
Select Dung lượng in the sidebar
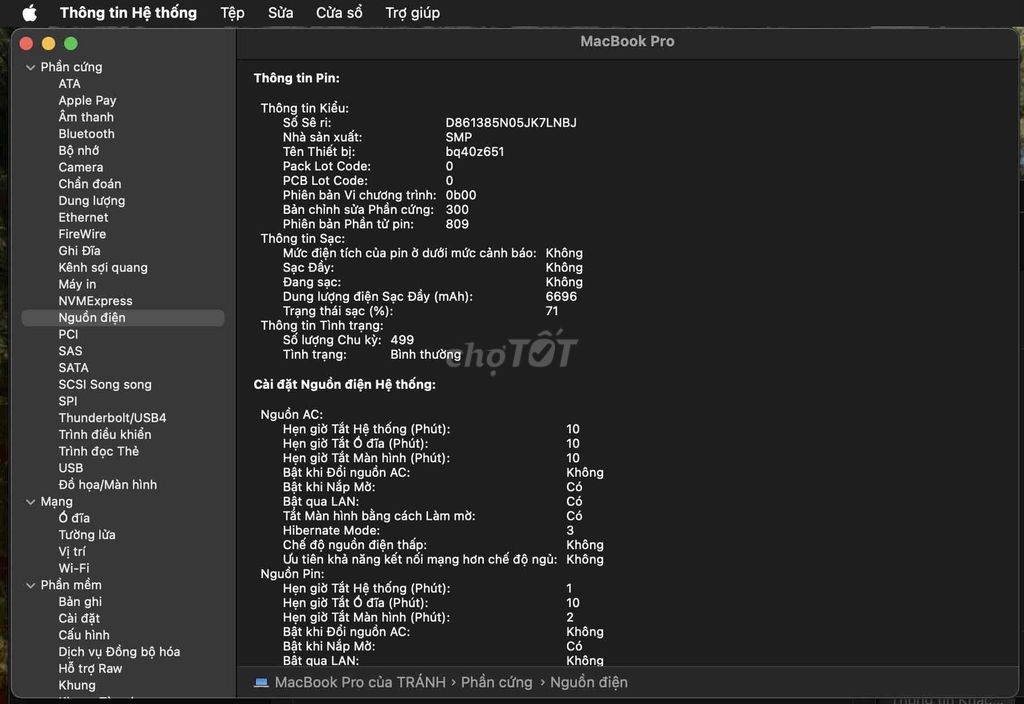(91, 200)
